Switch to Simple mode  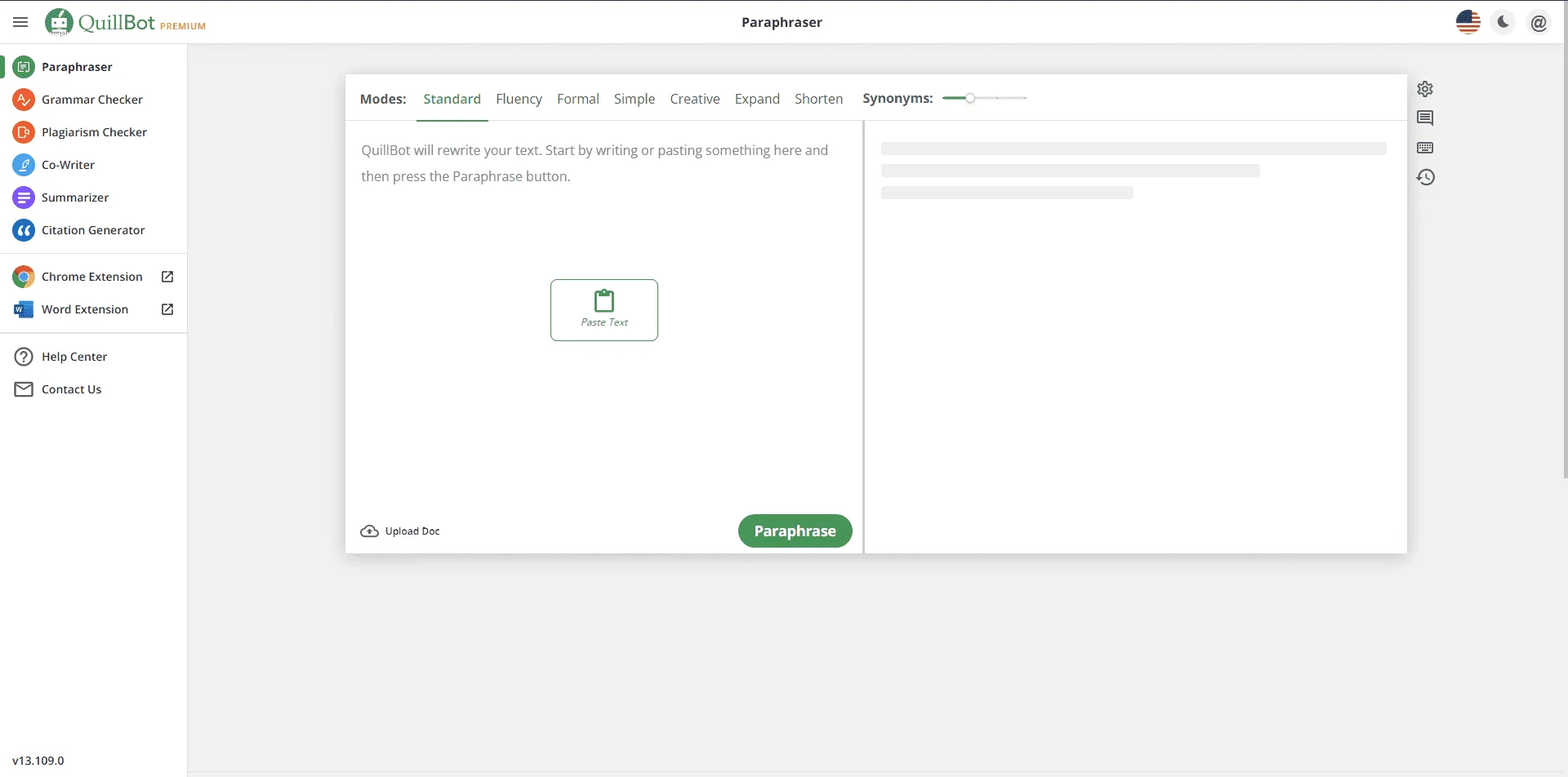click(x=635, y=99)
